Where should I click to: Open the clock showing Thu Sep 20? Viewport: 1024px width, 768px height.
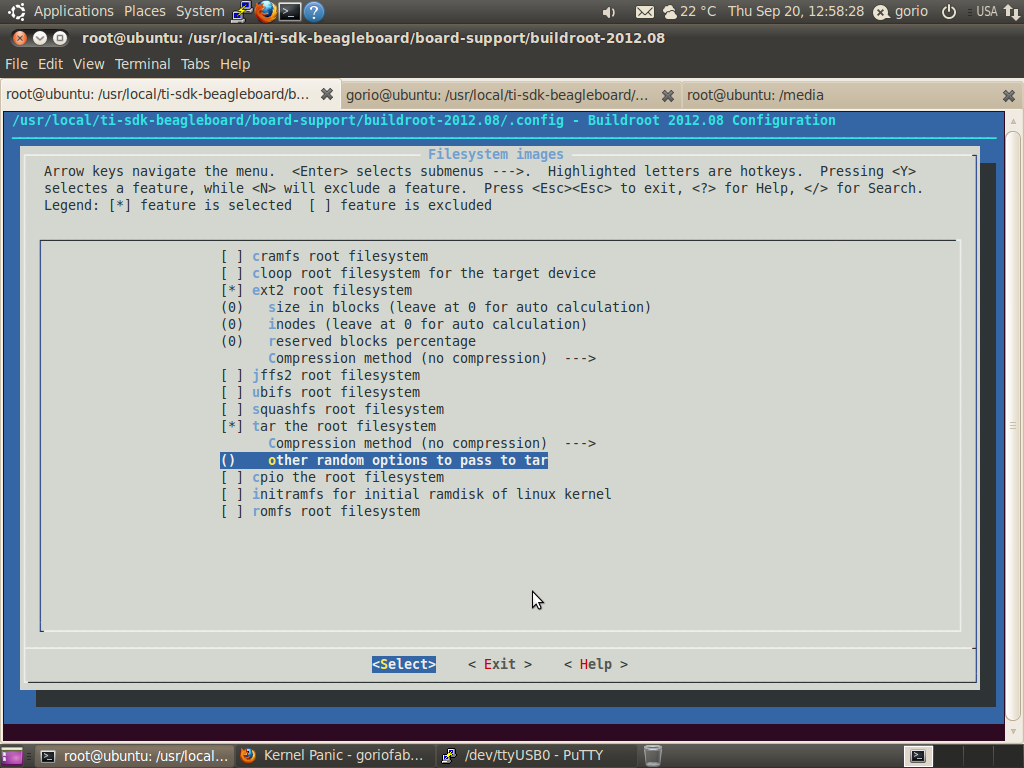pos(795,12)
